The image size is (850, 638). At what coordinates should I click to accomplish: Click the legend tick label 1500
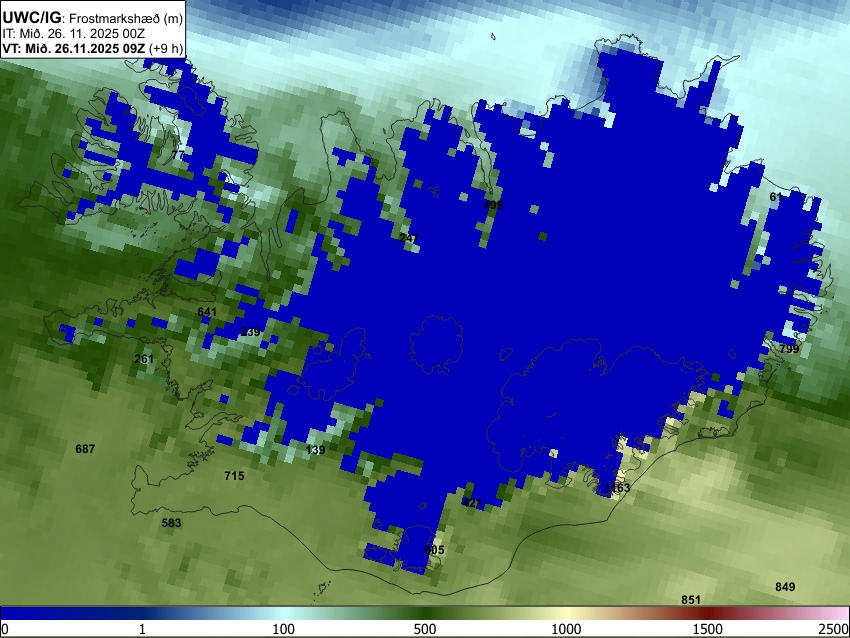708,629
